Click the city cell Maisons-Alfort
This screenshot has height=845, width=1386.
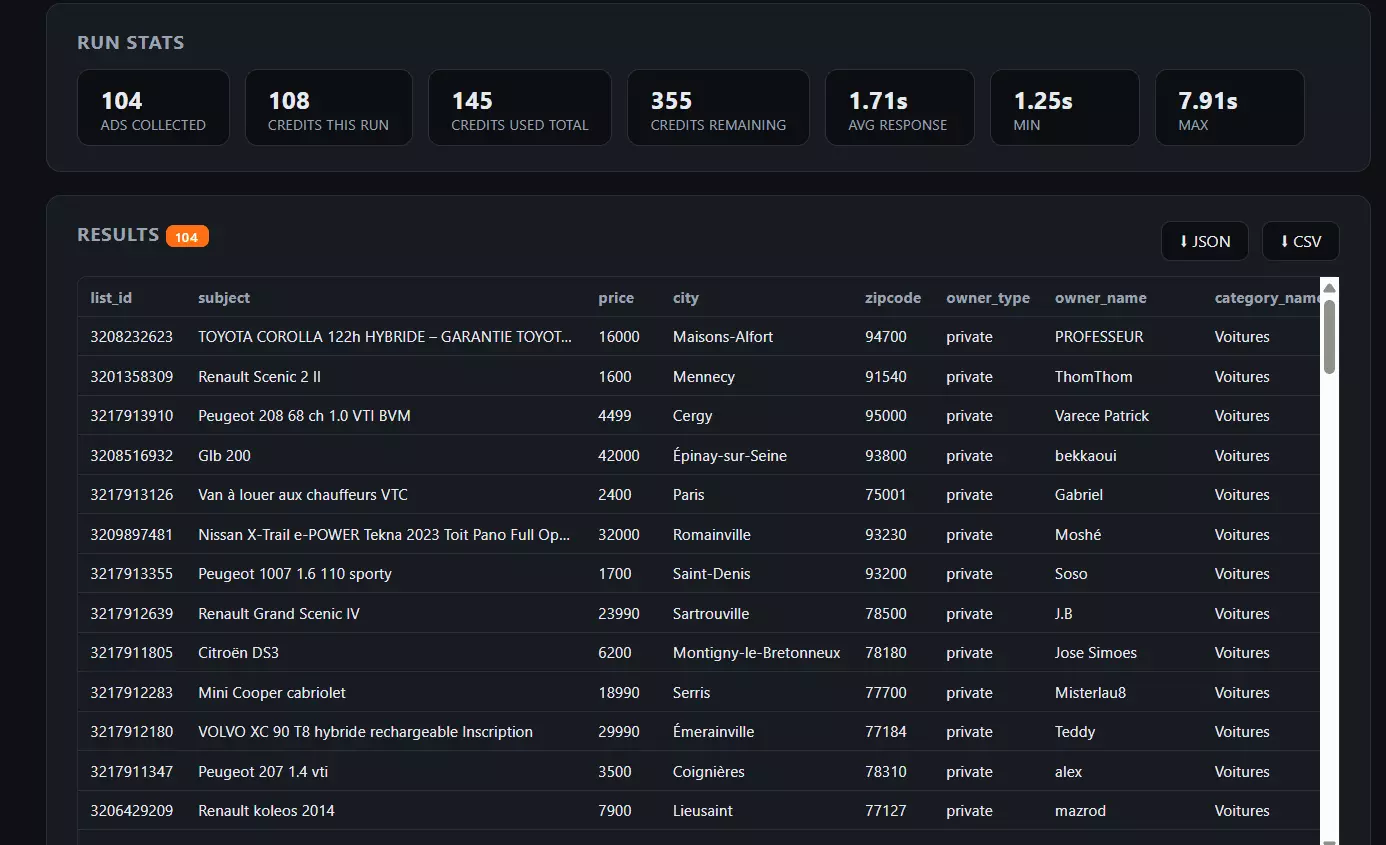(x=723, y=337)
